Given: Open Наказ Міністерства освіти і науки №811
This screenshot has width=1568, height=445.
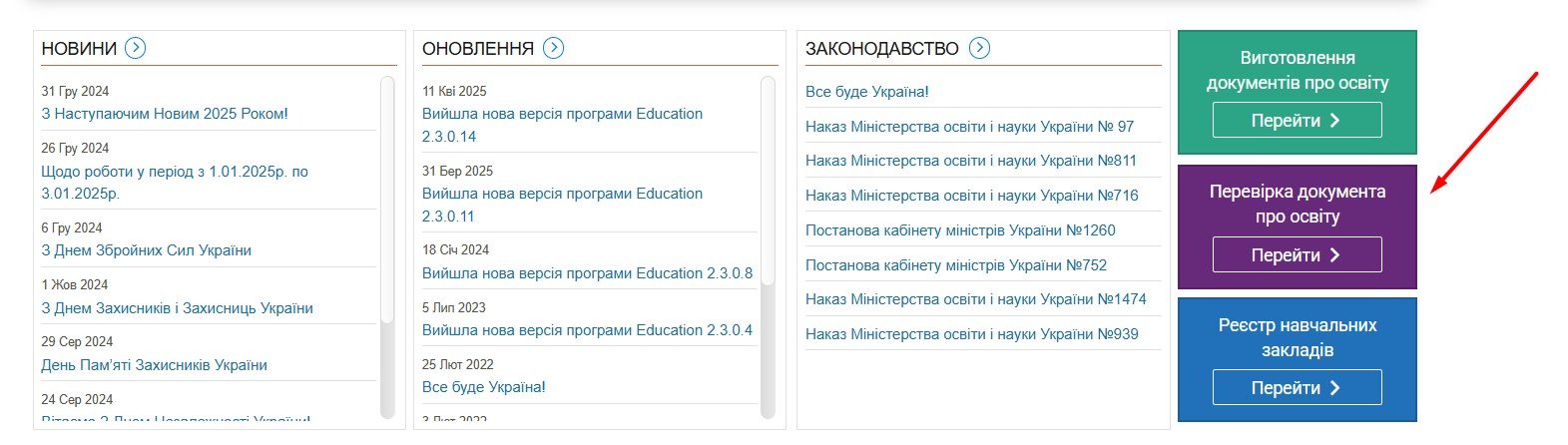Looking at the screenshot, I should pyautogui.click(x=970, y=161).
